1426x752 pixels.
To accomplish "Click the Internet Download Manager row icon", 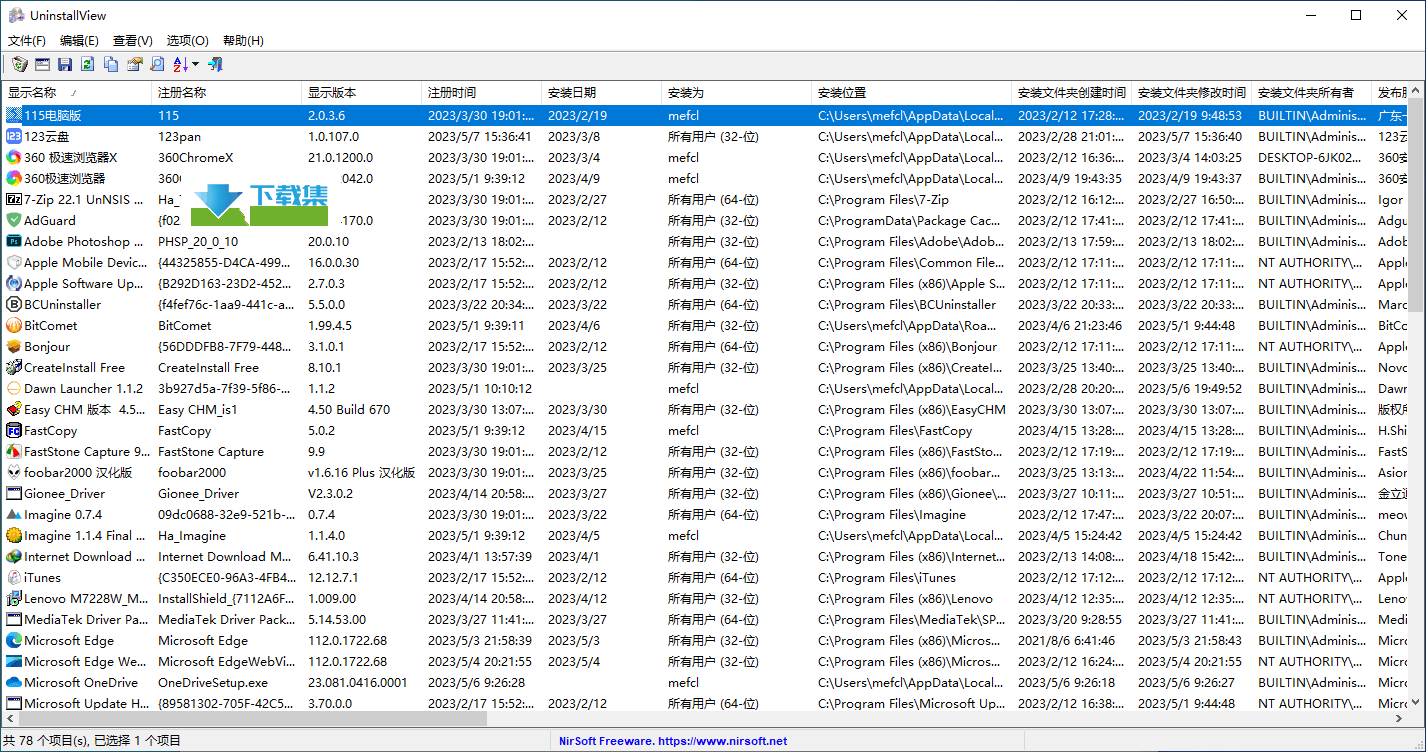I will pyautogui.click(x=14, y=556).
